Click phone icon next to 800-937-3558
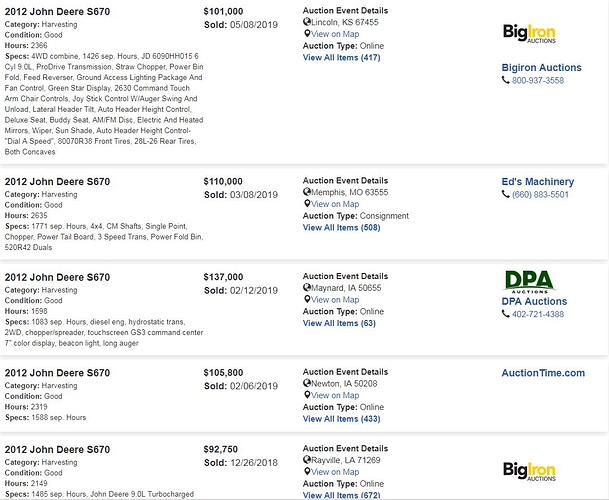609x500 pixels. 506,80
